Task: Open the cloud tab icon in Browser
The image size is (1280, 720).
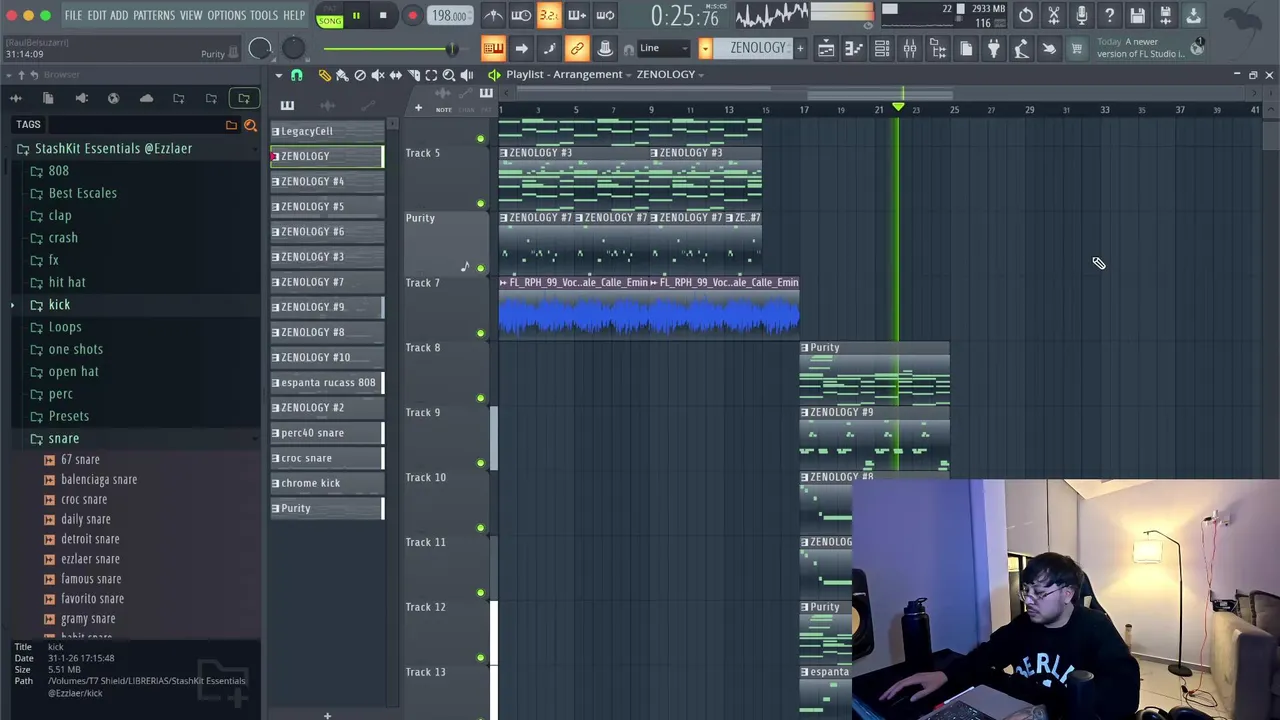Action: pyautogui.click(x=146, y=98)
